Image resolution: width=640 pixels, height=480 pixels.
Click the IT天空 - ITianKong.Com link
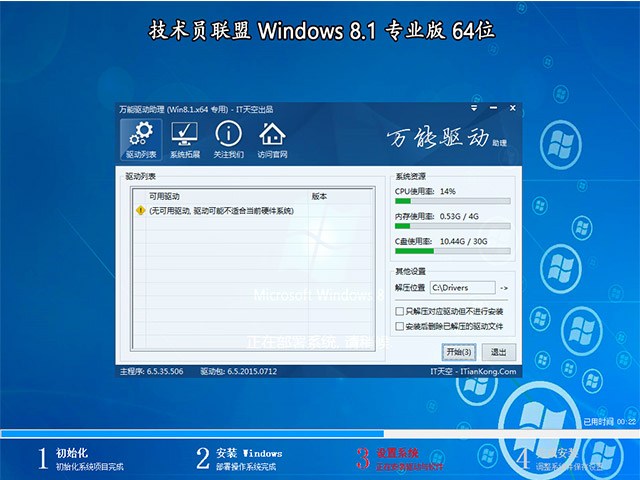[473, 371]
